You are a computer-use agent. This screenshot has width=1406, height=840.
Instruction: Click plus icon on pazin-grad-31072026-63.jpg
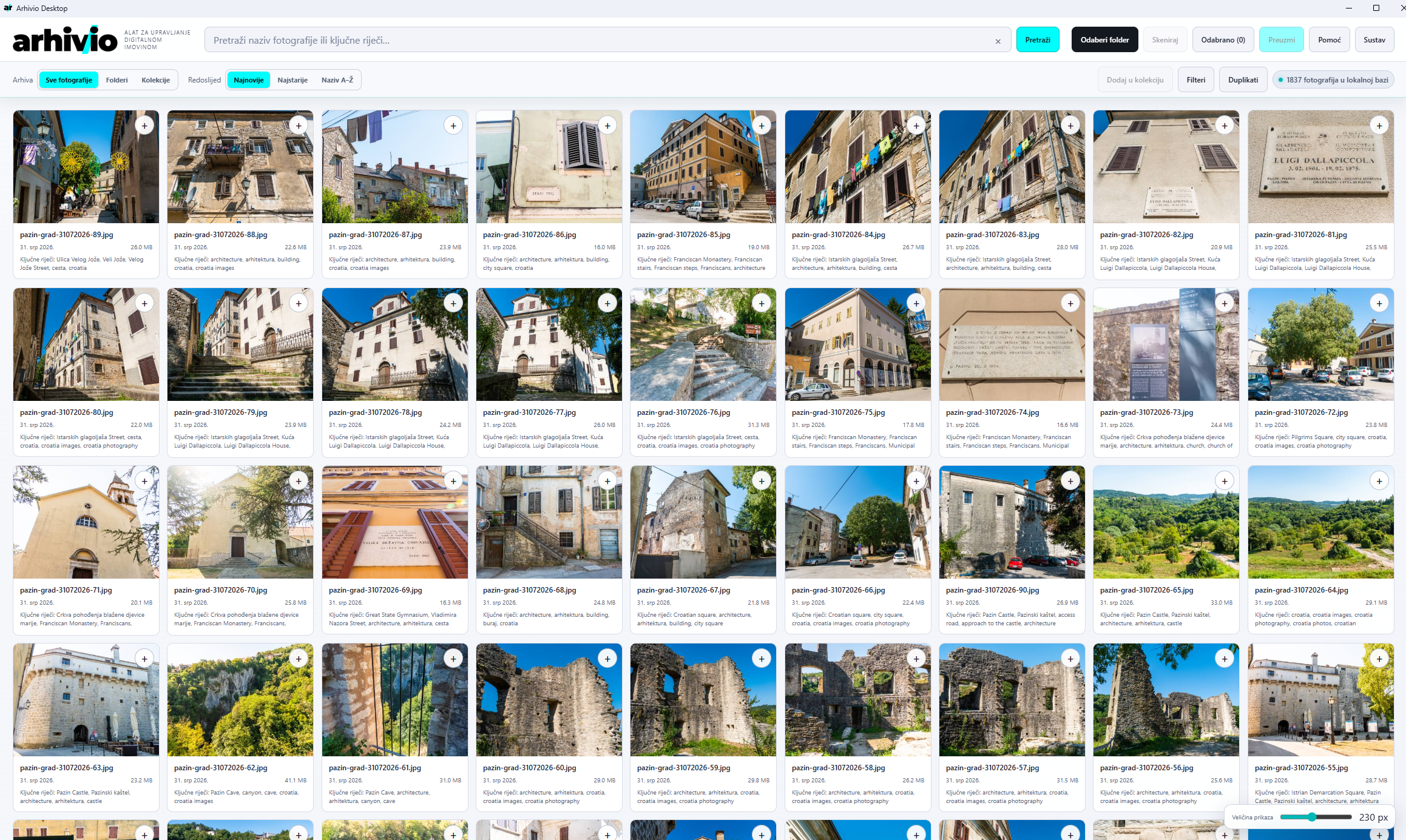(144, 659)
